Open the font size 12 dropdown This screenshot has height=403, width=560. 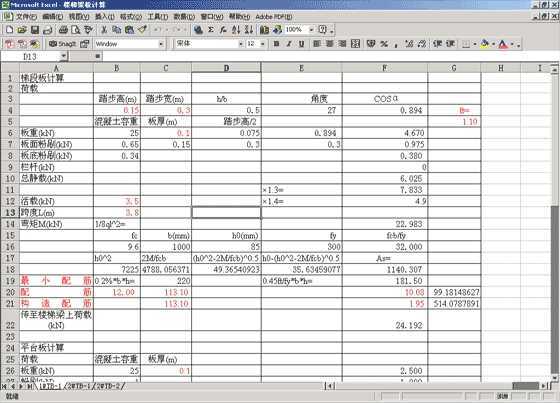click(x=262, y=44)
